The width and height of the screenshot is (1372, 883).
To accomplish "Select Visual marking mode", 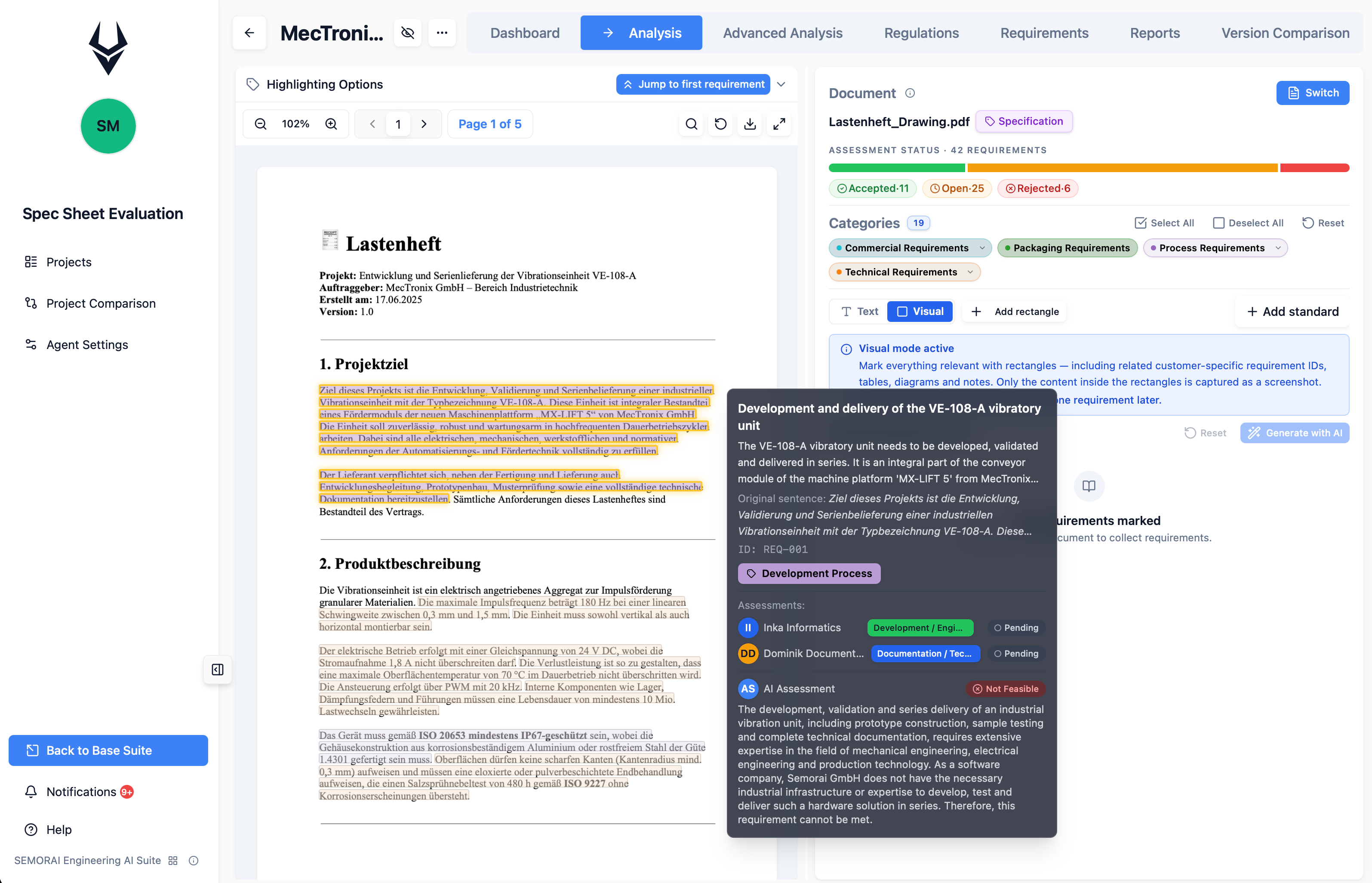I will (x=920, y=312).
